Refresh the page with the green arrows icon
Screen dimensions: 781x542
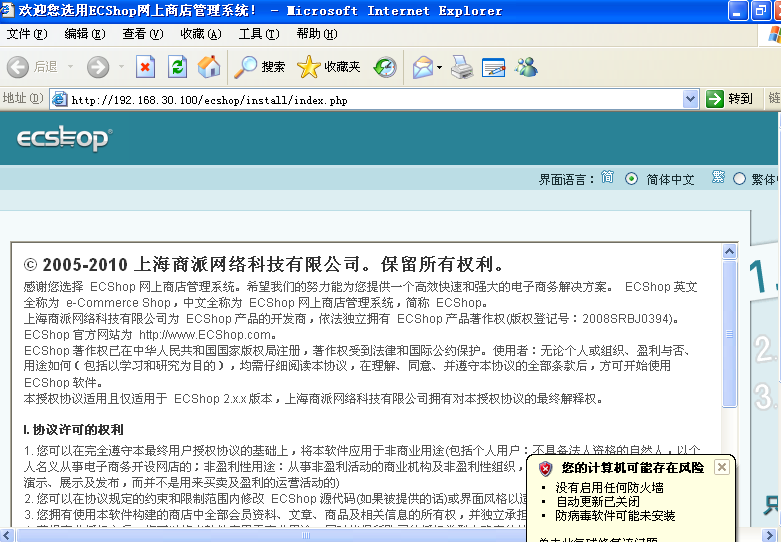click(177, 67)
